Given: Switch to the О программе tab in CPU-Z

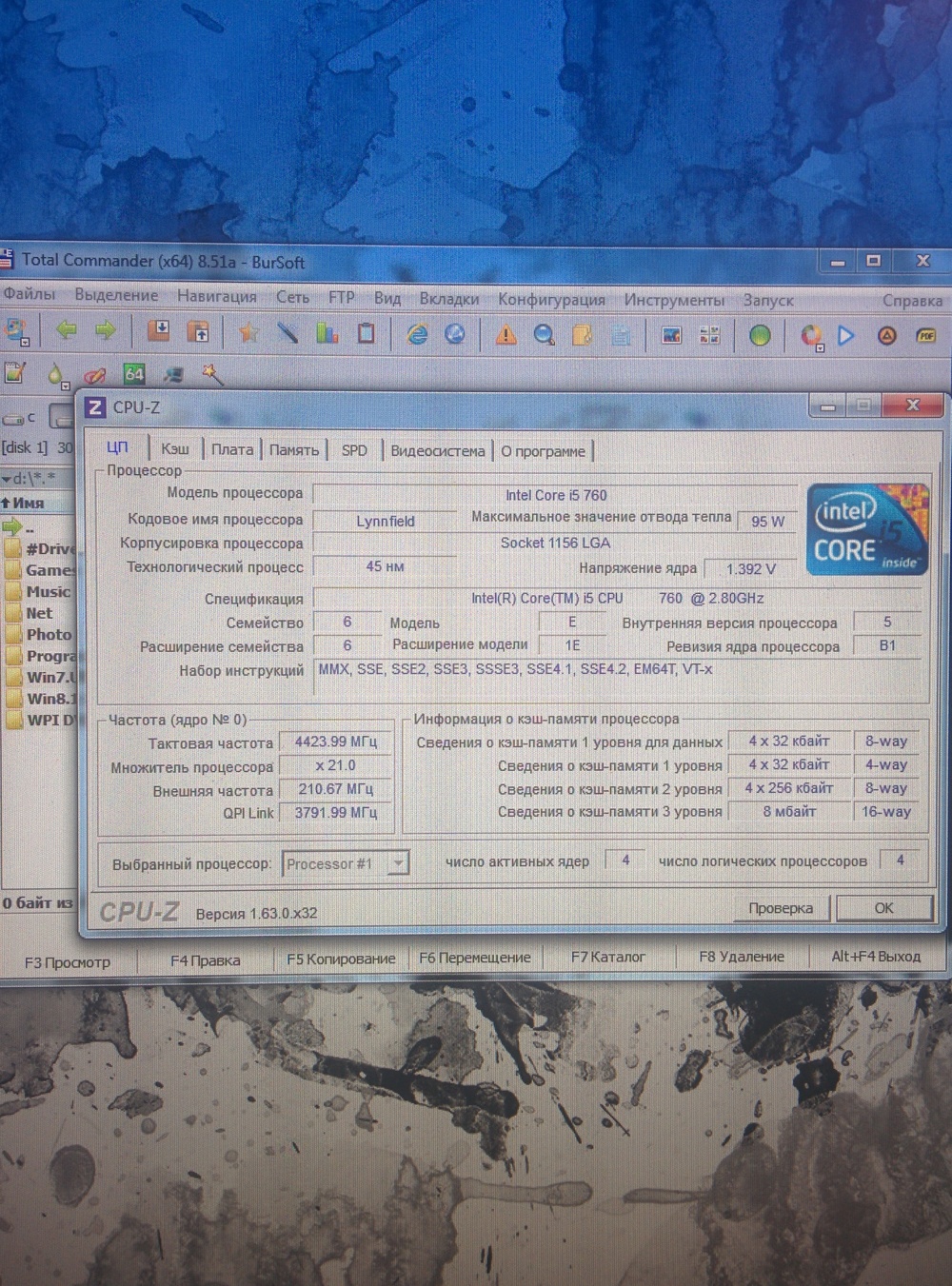Looking at the screenshot, I should pyautogui.click(x=544, y=451).
